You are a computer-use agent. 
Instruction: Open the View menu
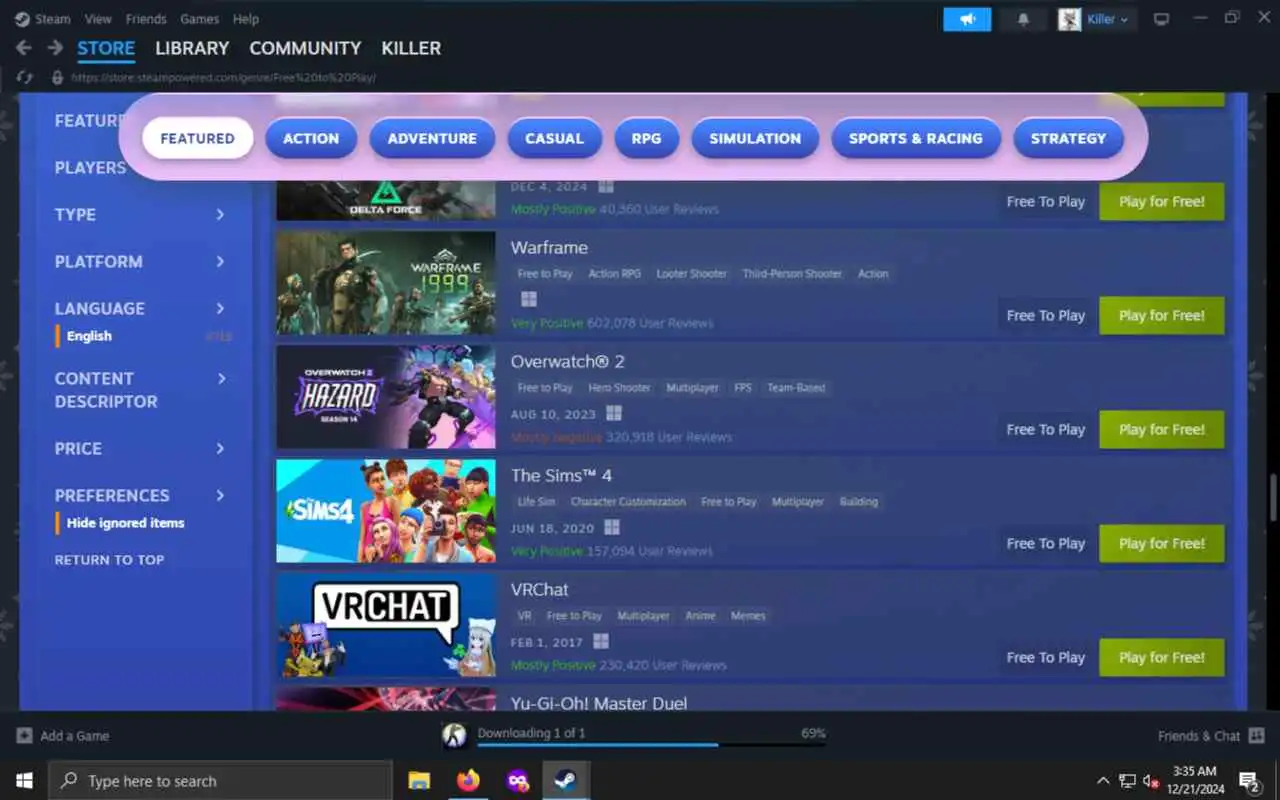98,19
